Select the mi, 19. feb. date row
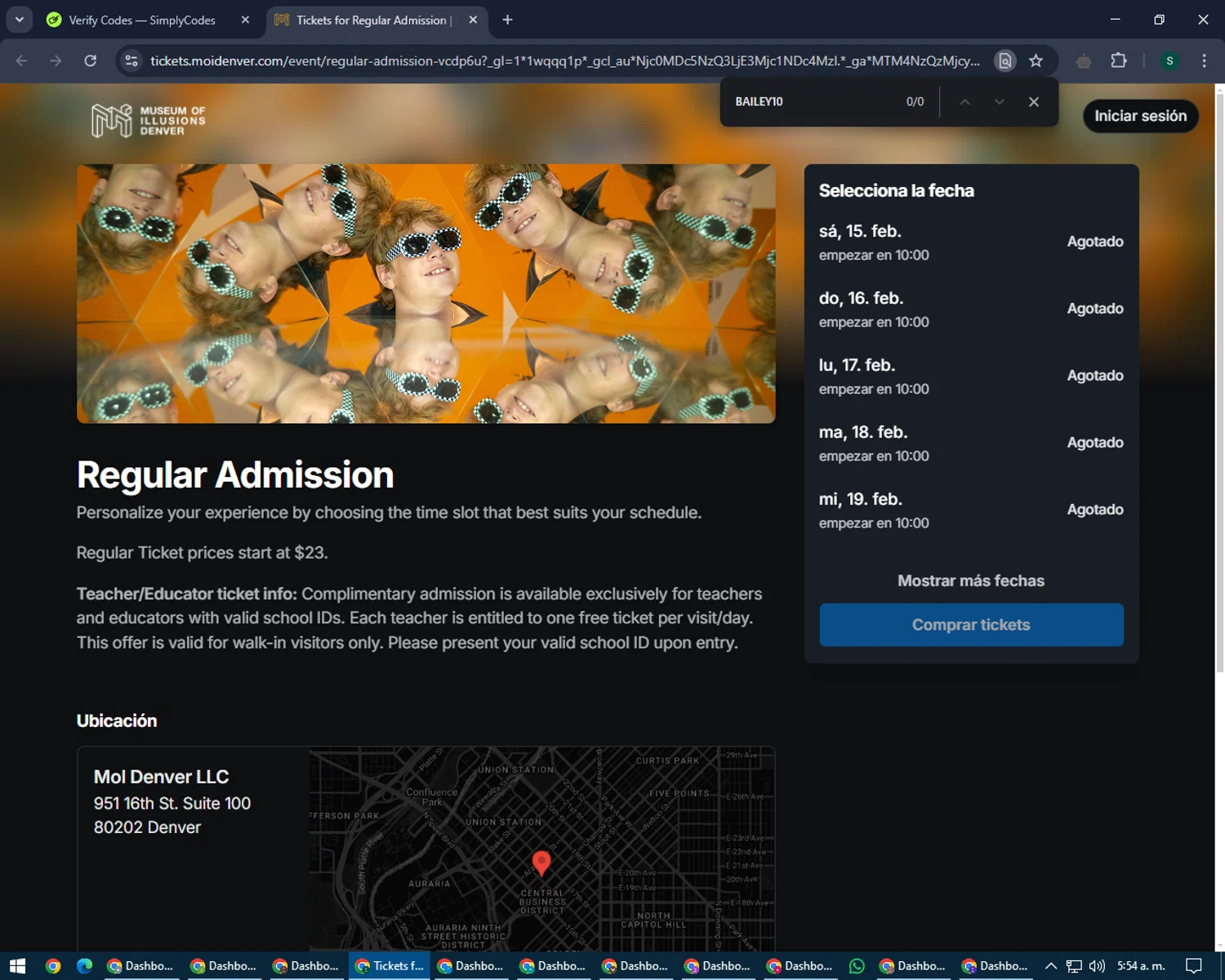 (971, 510)
